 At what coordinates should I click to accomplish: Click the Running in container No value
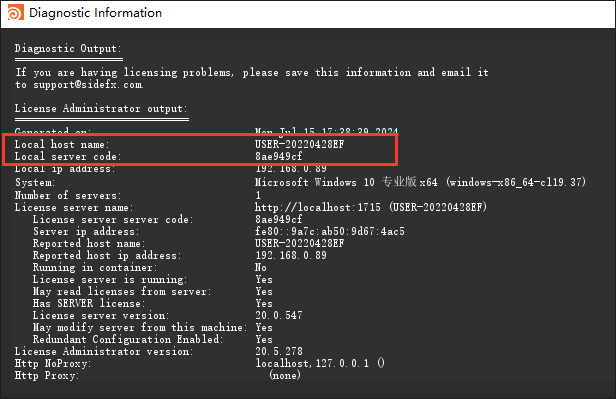[x=260, y=267]
